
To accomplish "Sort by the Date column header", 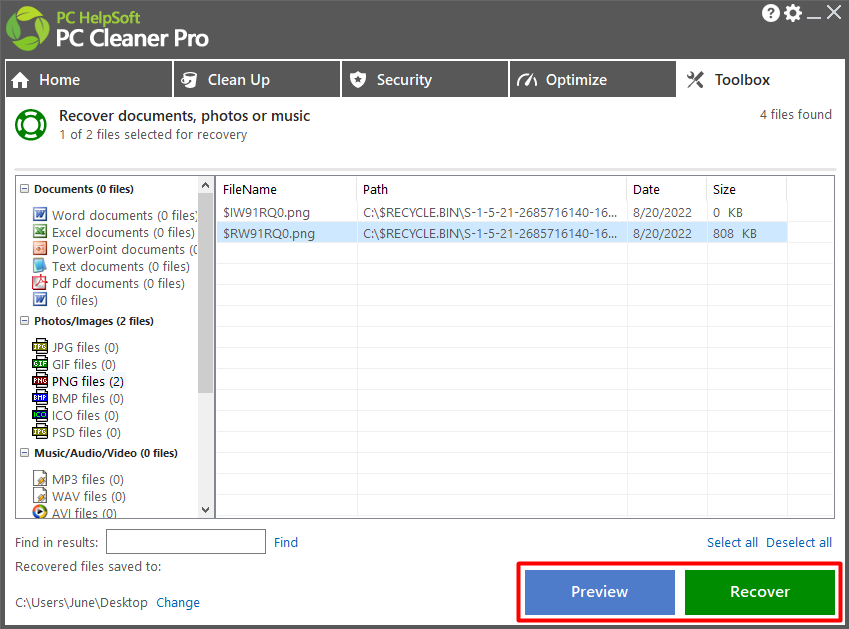I will (667, 189).
